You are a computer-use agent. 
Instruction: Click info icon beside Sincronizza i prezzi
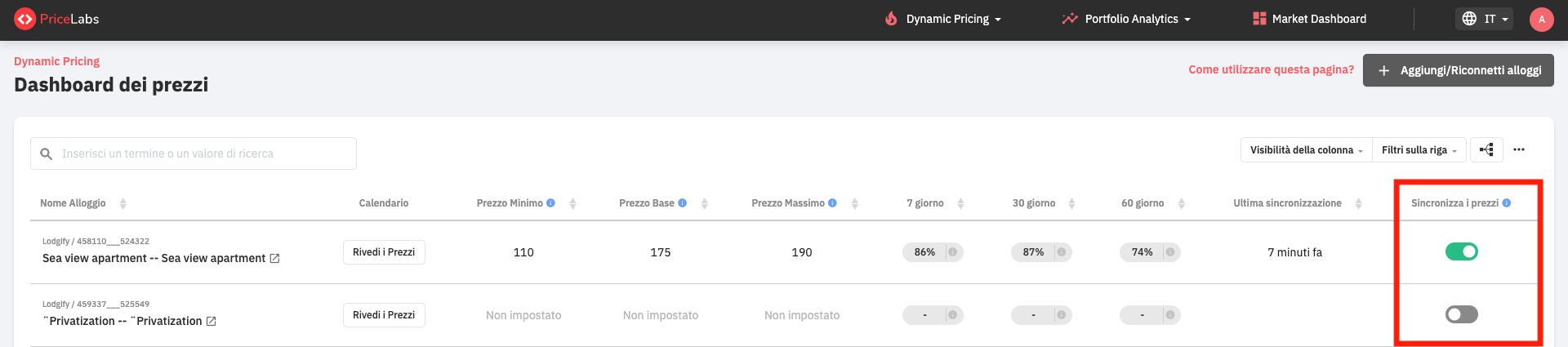(x=1507, y=203)
